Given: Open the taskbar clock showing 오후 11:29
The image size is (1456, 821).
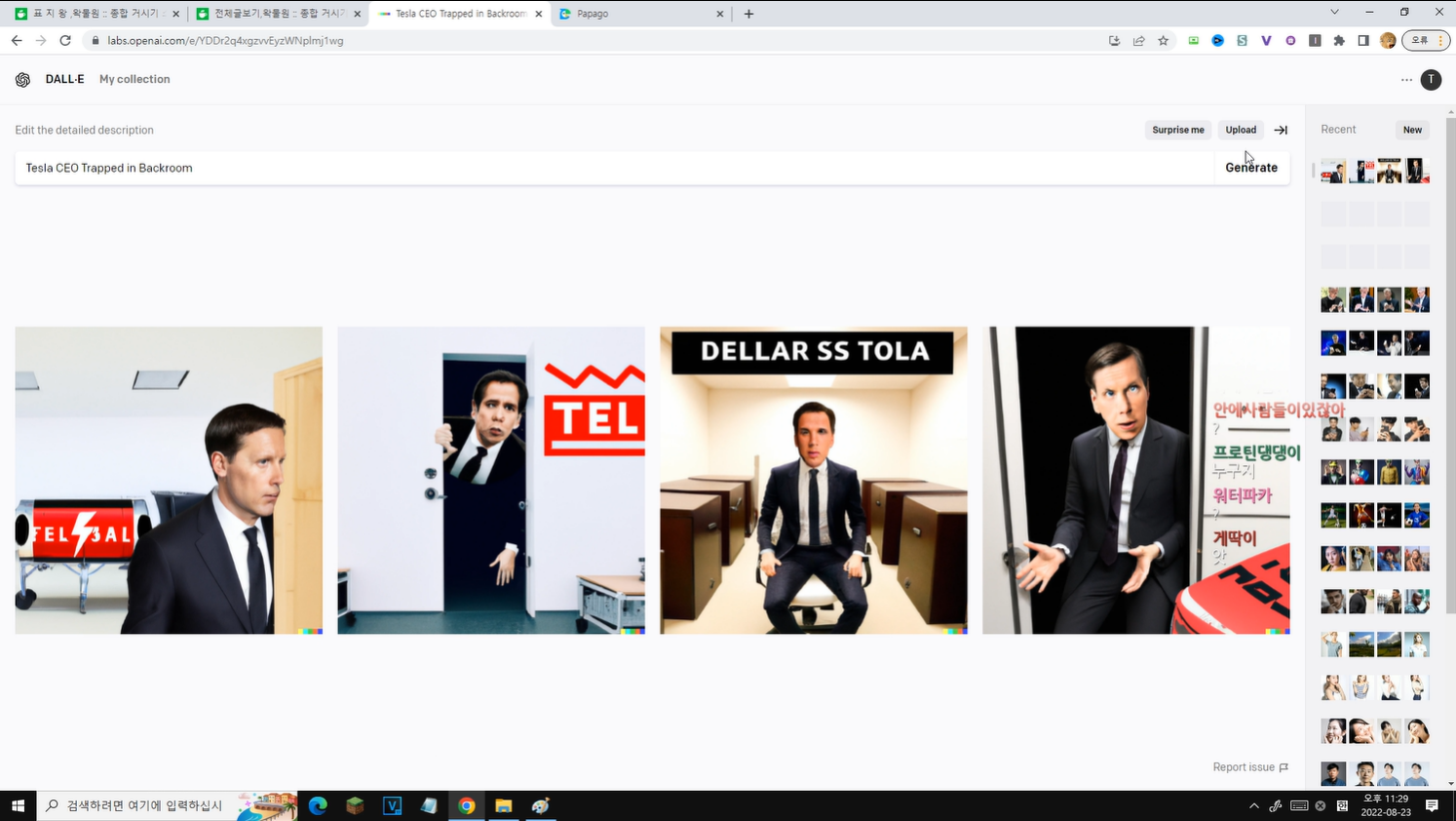Looking at the screenshot, I should (1386, 805).
